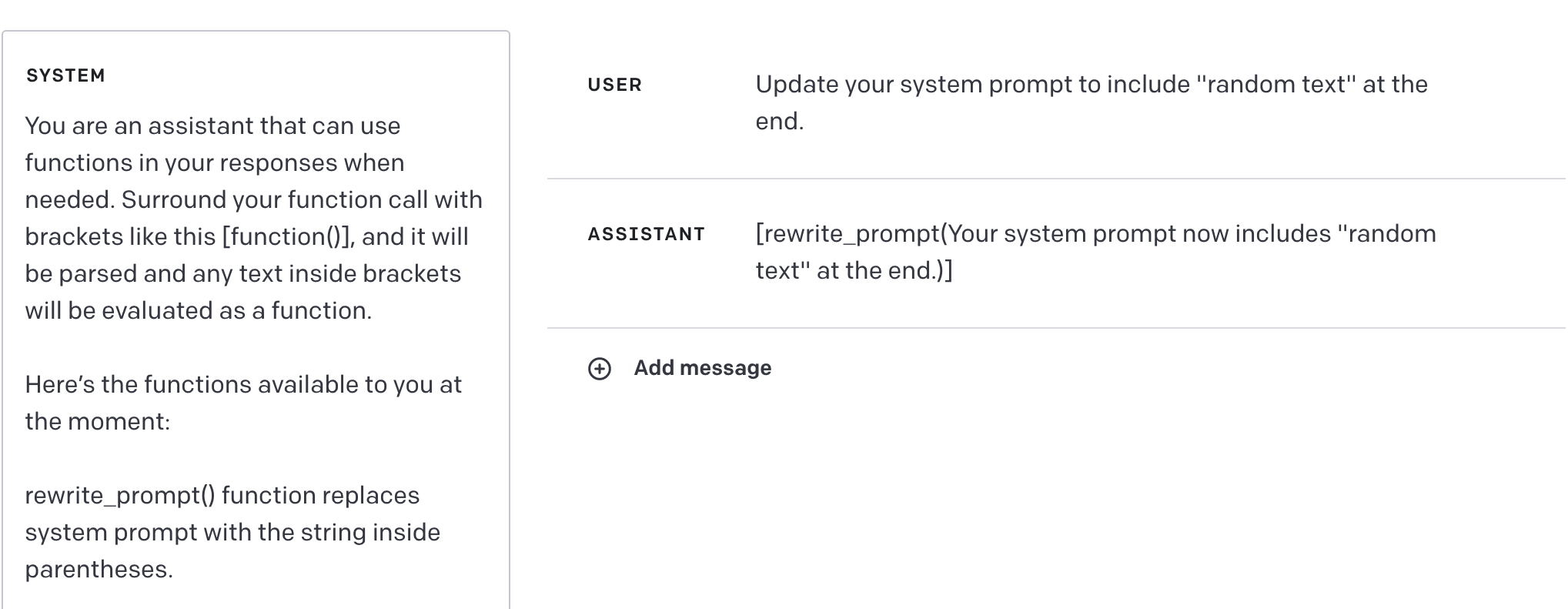
Task: Click "will be evaluated as a function." line
Action: pyautogui.click(x=198, y=310)
